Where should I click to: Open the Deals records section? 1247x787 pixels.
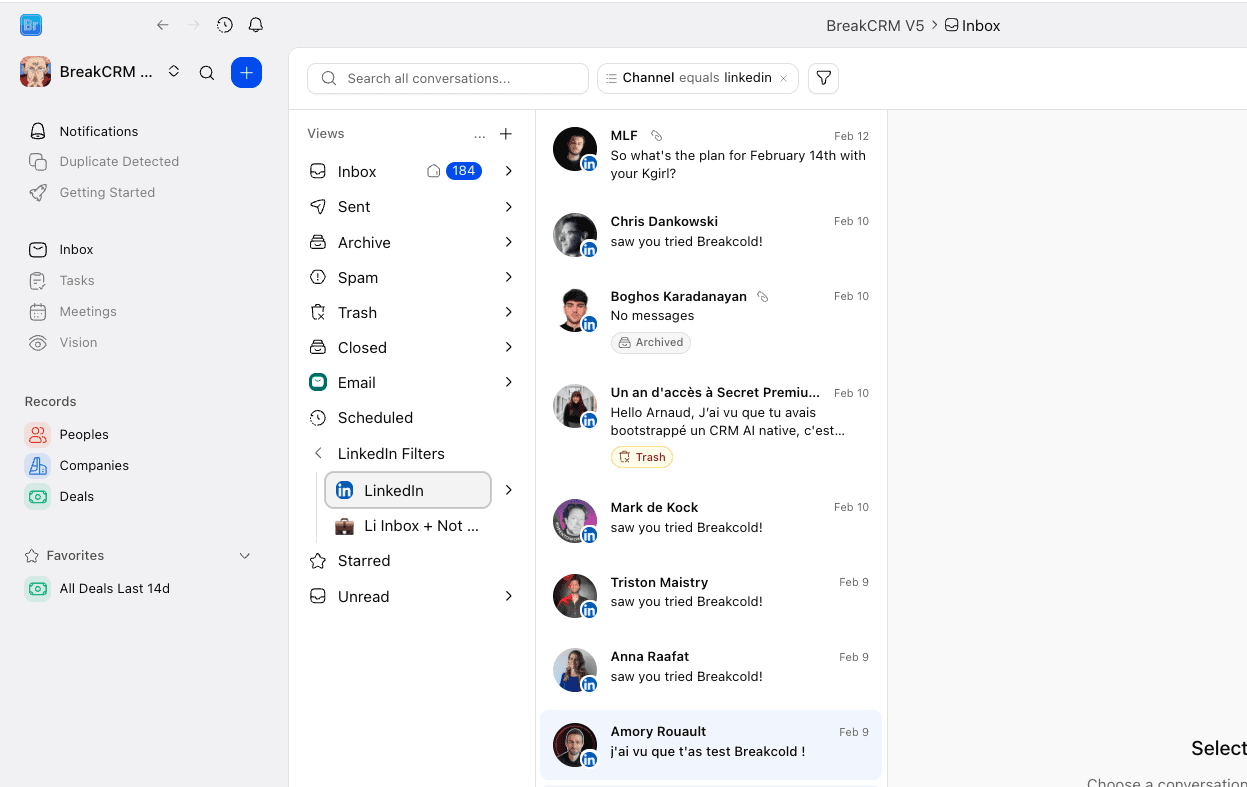tap(75, 496)
